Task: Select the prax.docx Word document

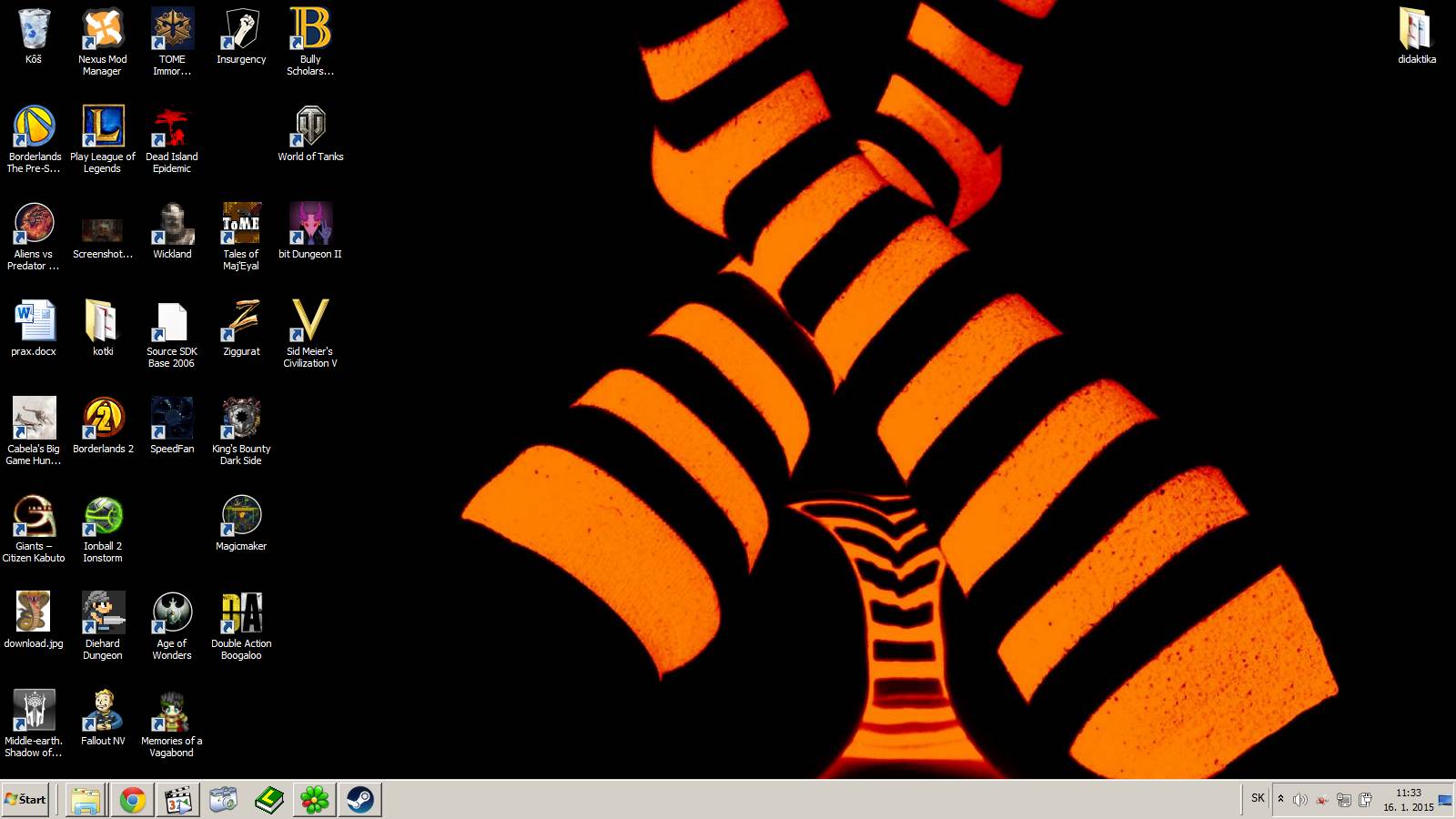Action: 34,329
